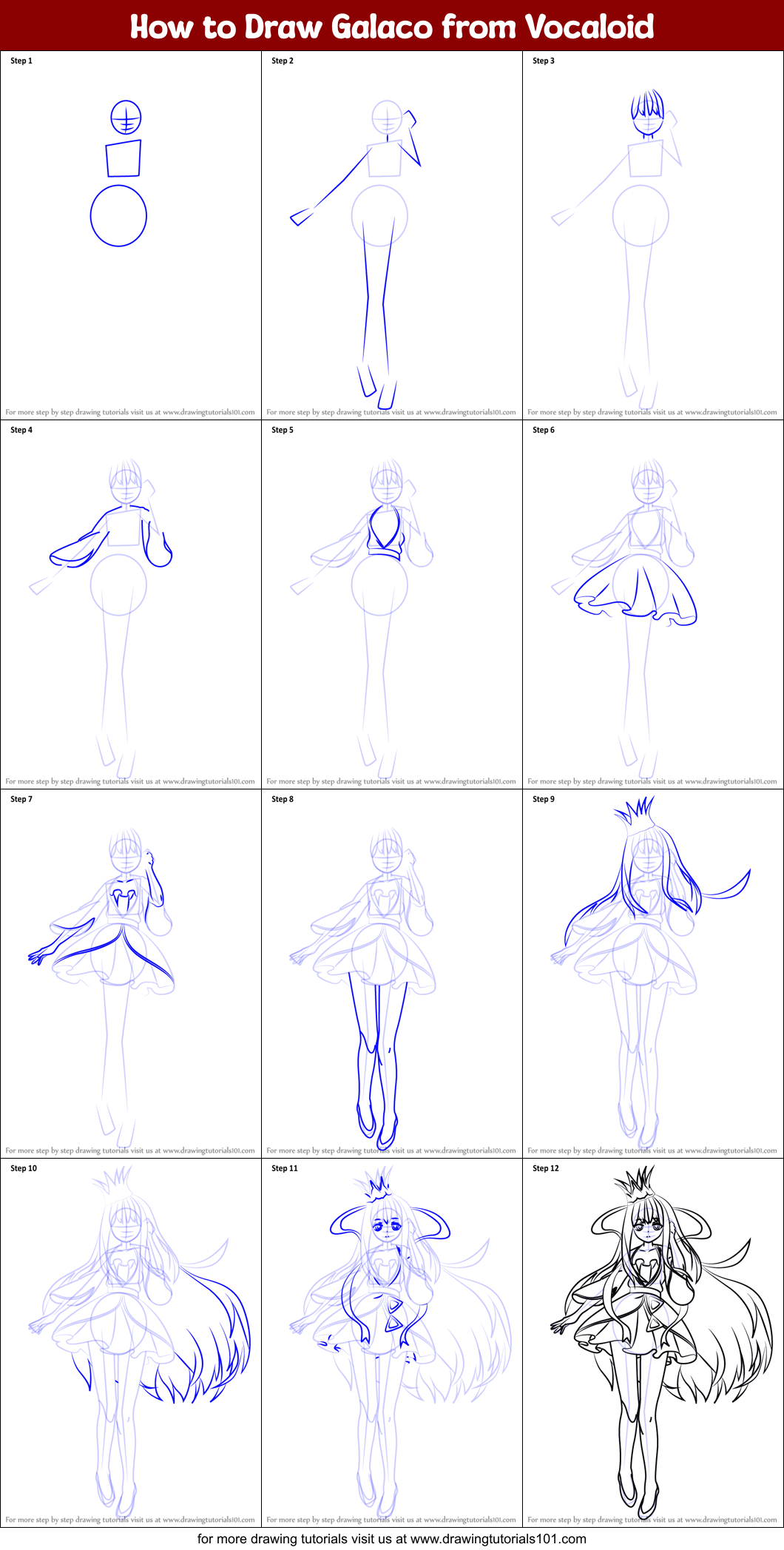Click the 'Step 8' label text
This screenshot has width=784, height=1550.
coord(283,799)
